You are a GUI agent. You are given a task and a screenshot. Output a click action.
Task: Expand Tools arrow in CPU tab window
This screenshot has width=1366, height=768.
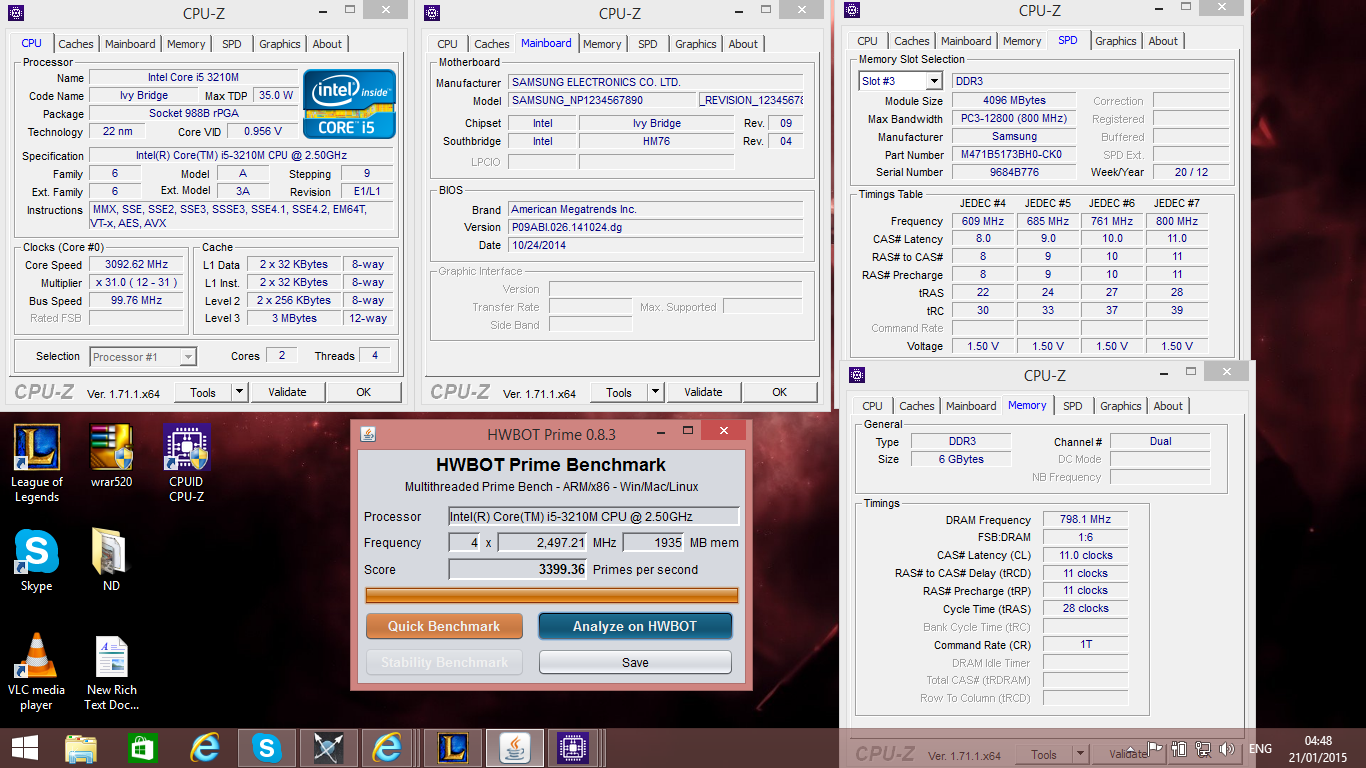(x=239, y=392)
